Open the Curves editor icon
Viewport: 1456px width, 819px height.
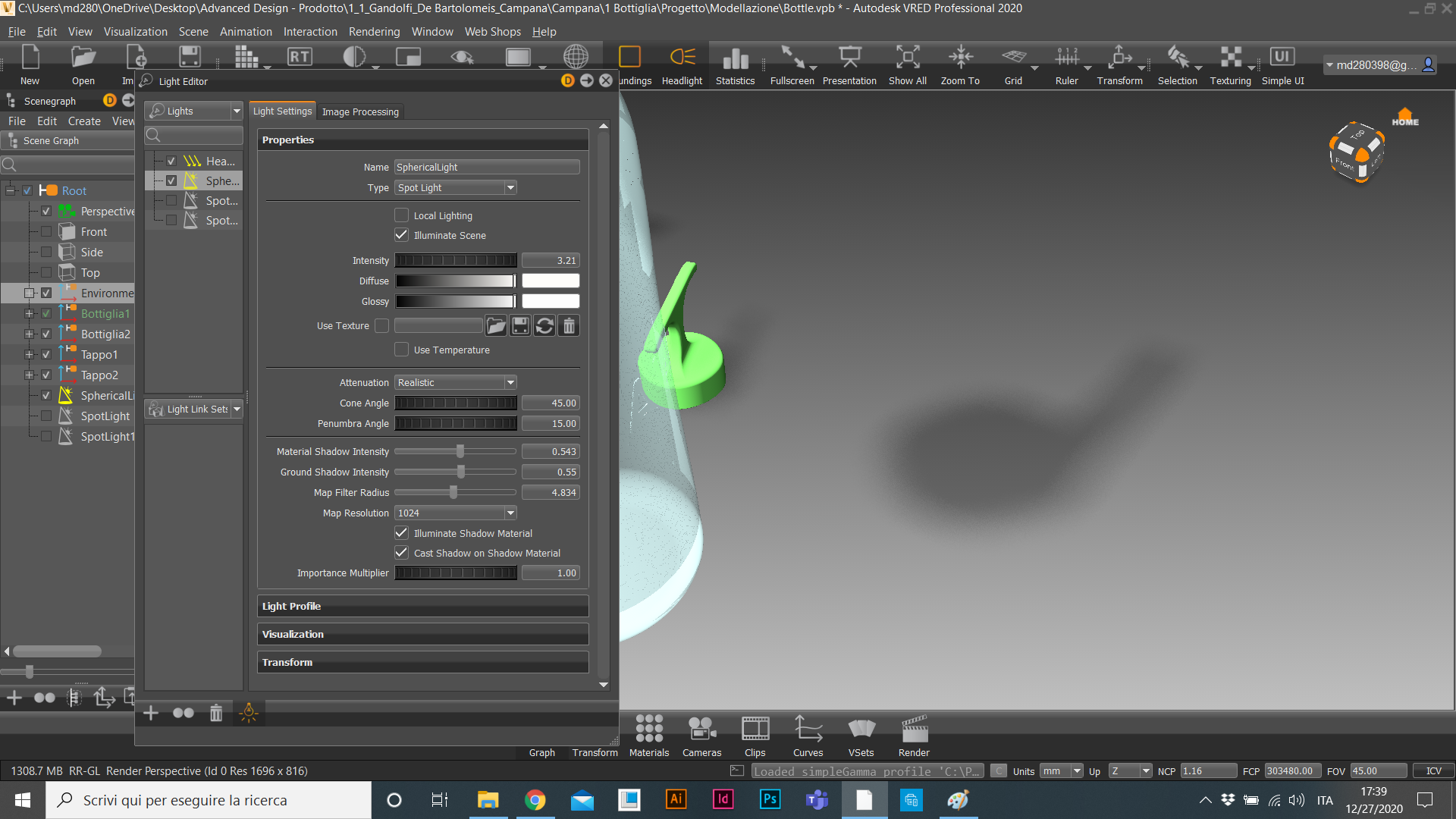pos(808,734)
